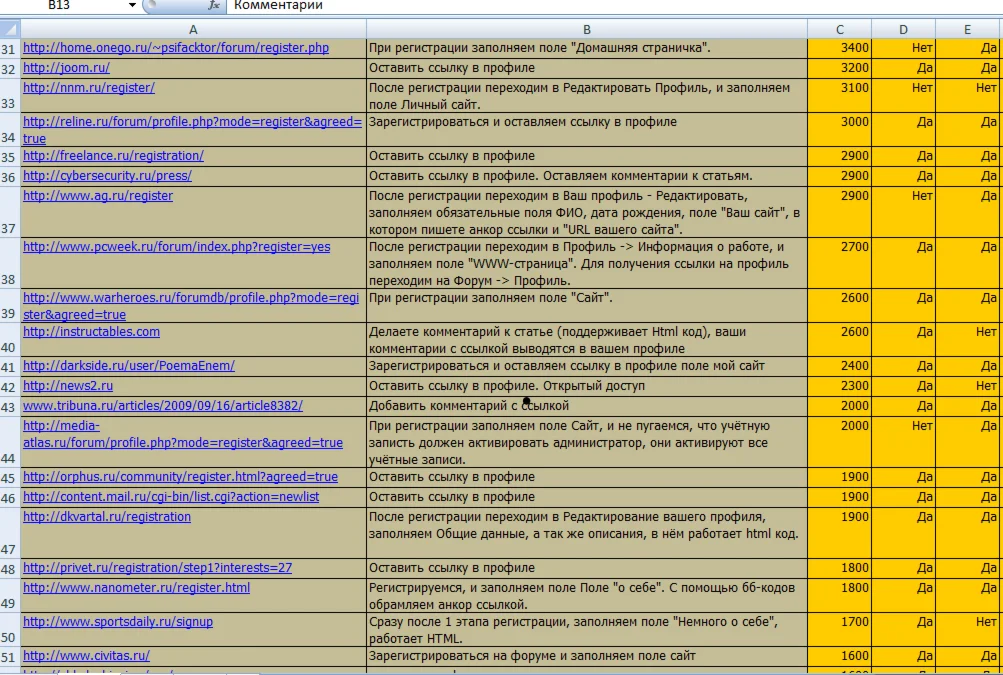This screenshot has width=1003, height=675.
Task: Open the instructables.com link
Action: click(91, 331)
